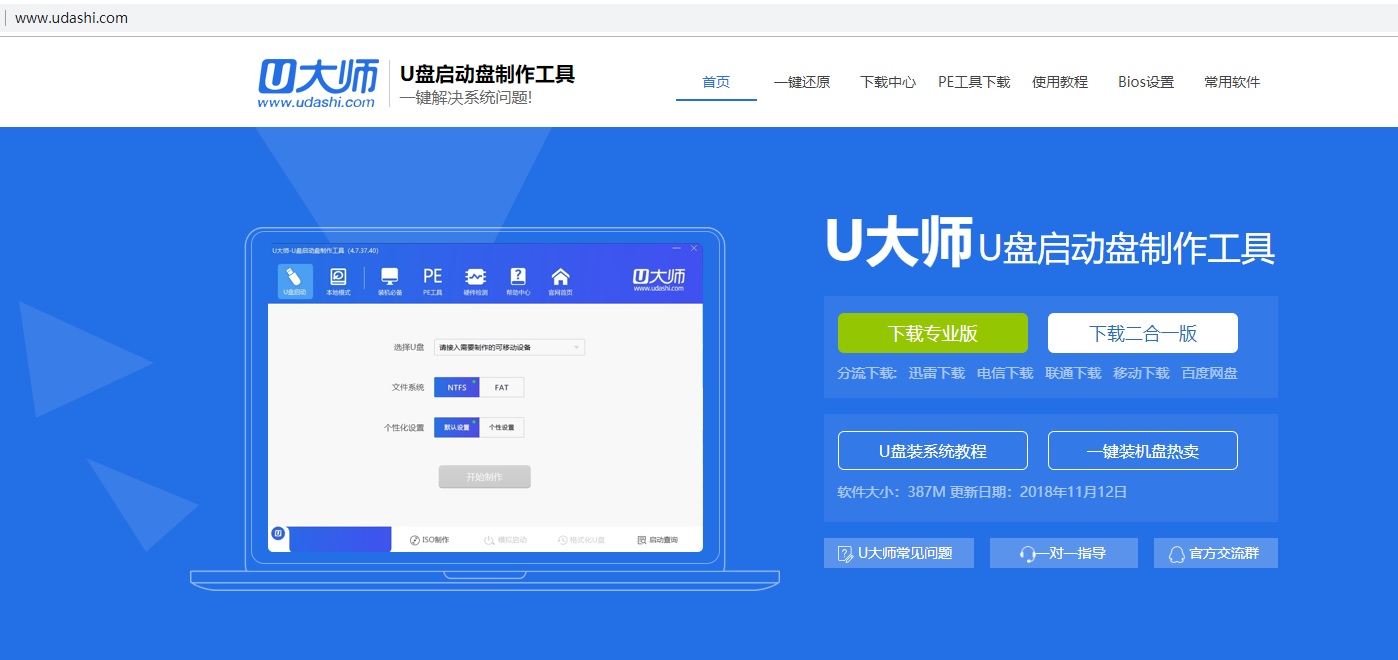Click the green 下载专业版 button
1398x660 pixels.
[932, 333]
